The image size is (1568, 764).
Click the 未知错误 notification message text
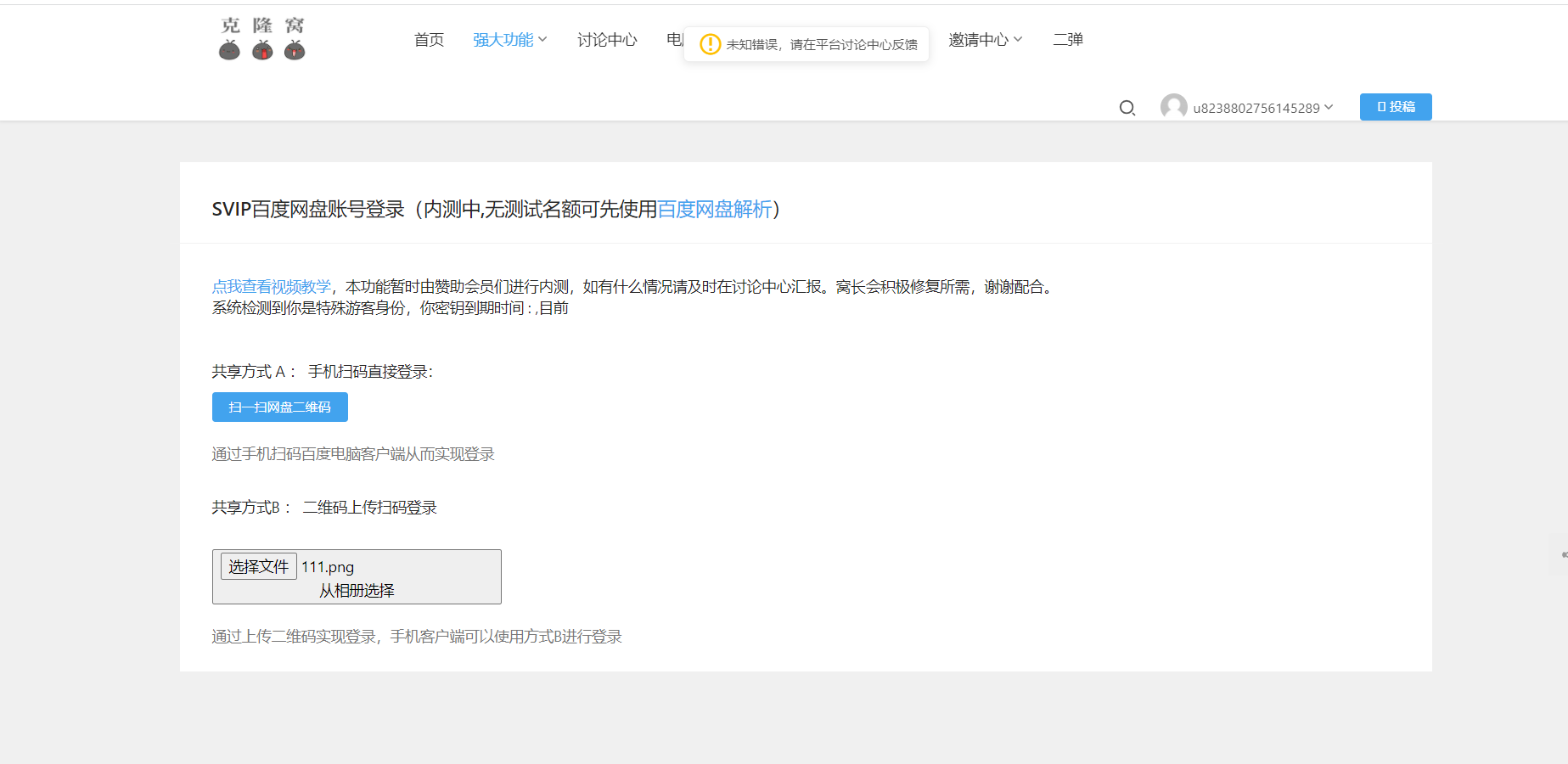(x=822, y=45)
